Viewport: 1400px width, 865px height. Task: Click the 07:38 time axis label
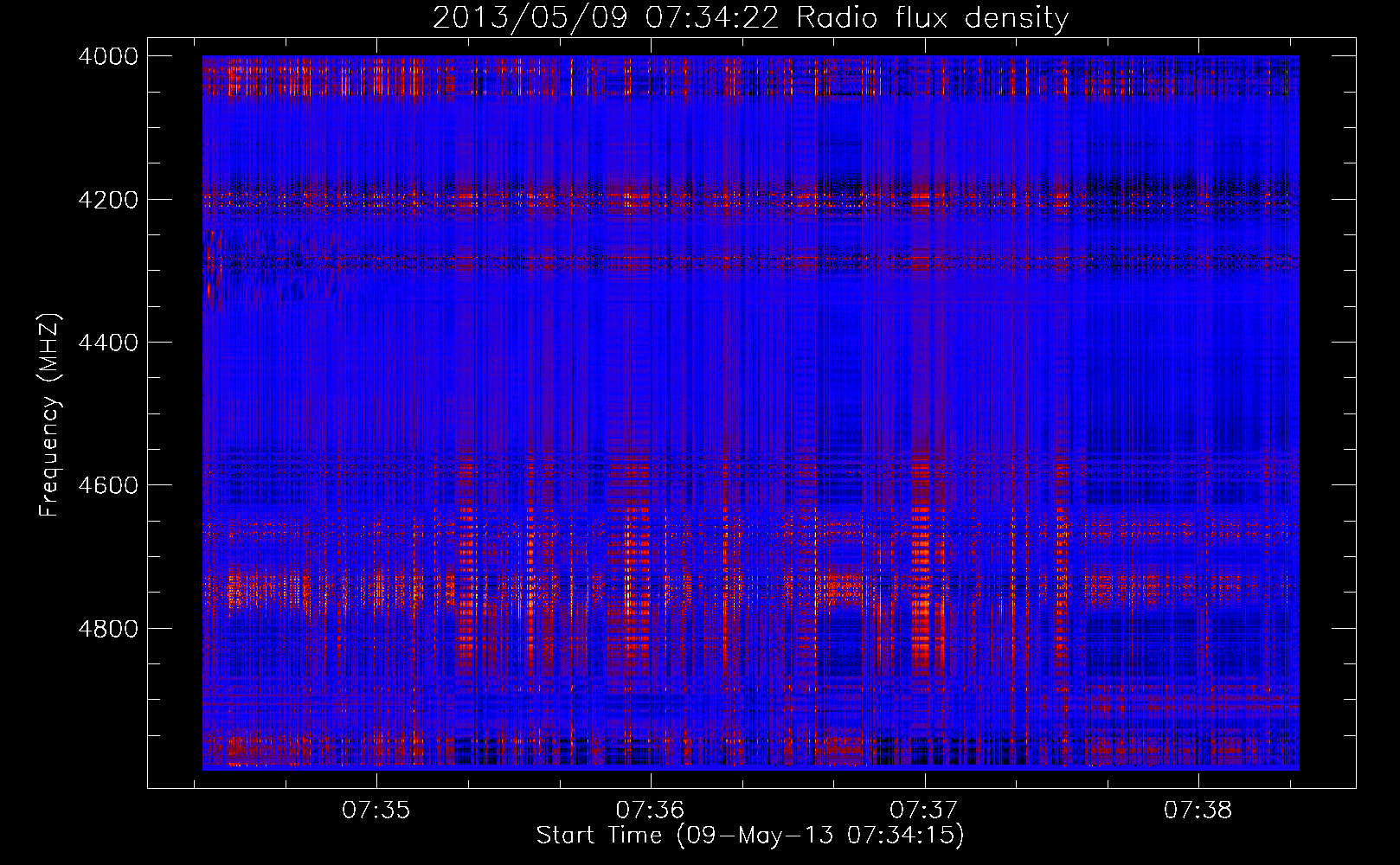pyautogui.click(x=1198, y=811)
